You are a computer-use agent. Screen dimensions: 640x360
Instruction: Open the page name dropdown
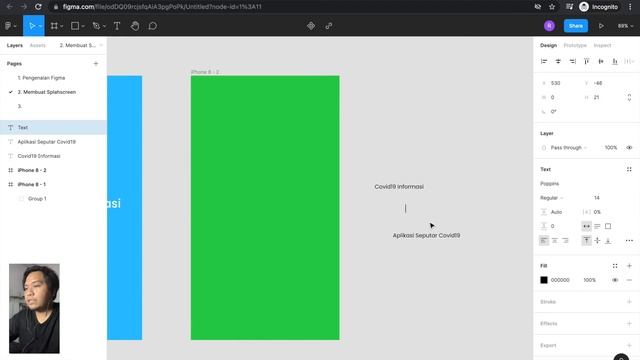(x=81, y=45)
